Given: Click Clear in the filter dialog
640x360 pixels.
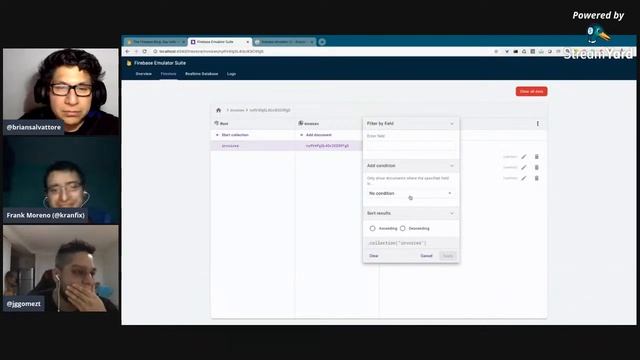Looking at the screenshot, I should pos(374,256).
